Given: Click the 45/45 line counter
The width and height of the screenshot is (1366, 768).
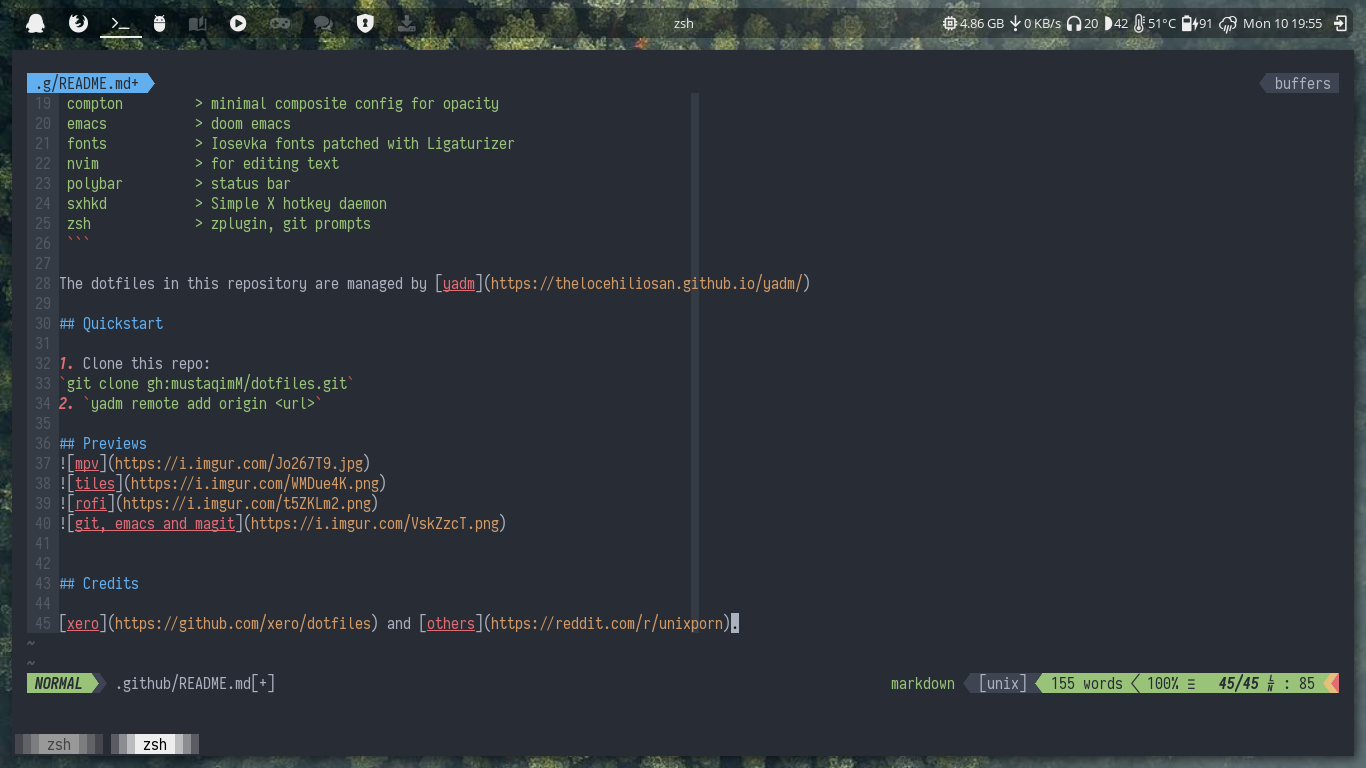Looking at the screenshot, I should (1239, 683).
